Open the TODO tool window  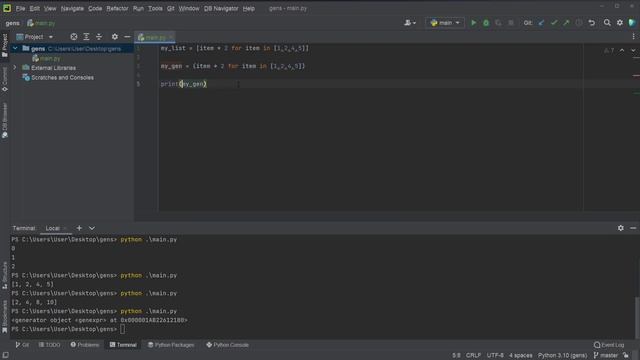click(x=49, y=345)
